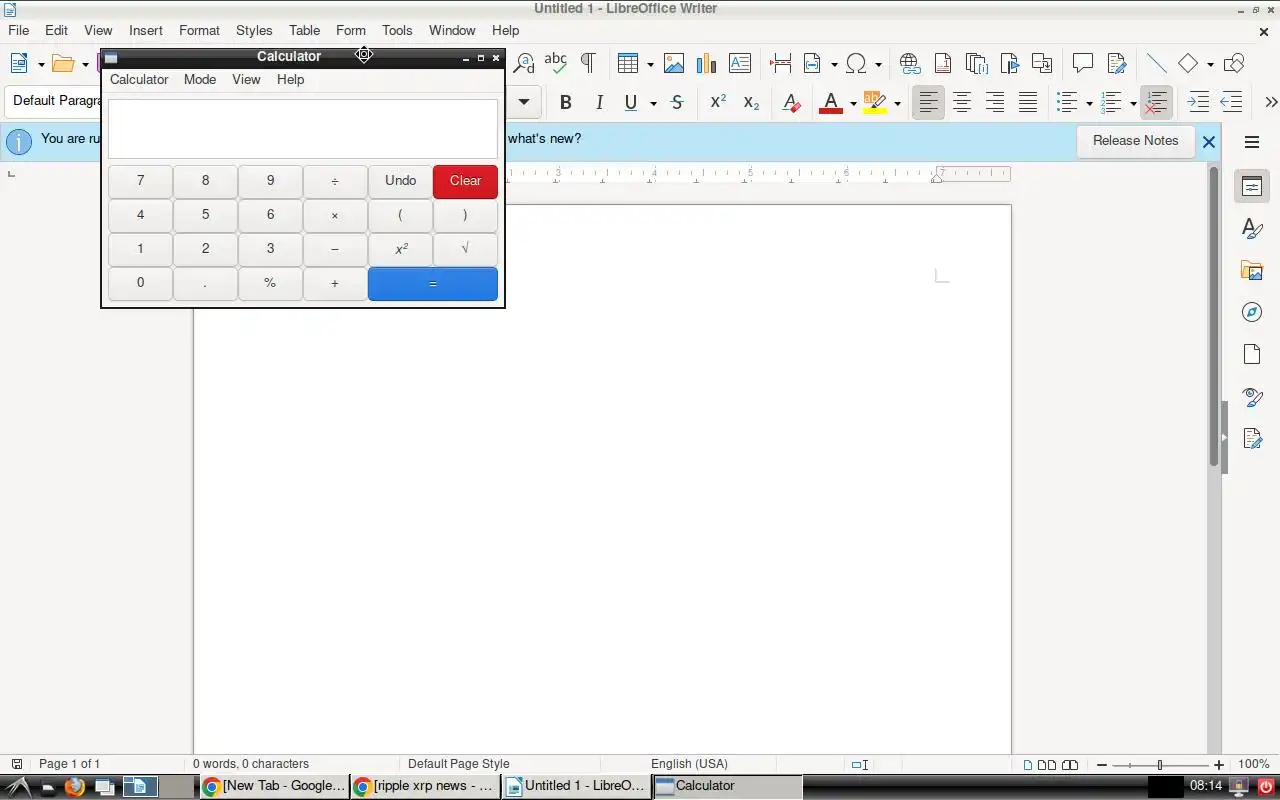Click the Insert Endnote icon
This screenshot has width=1280, height=800.
click(976, 64)
